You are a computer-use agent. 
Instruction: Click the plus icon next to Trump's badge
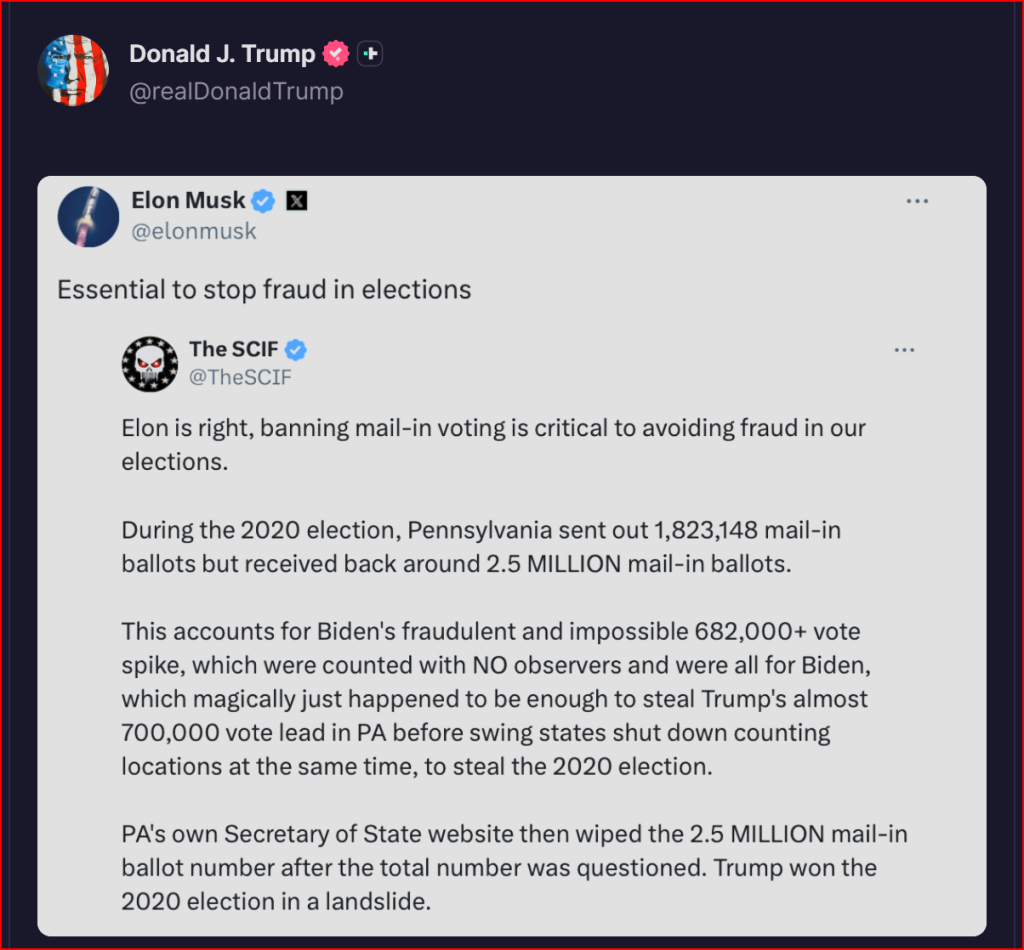(x=370, y=54)
